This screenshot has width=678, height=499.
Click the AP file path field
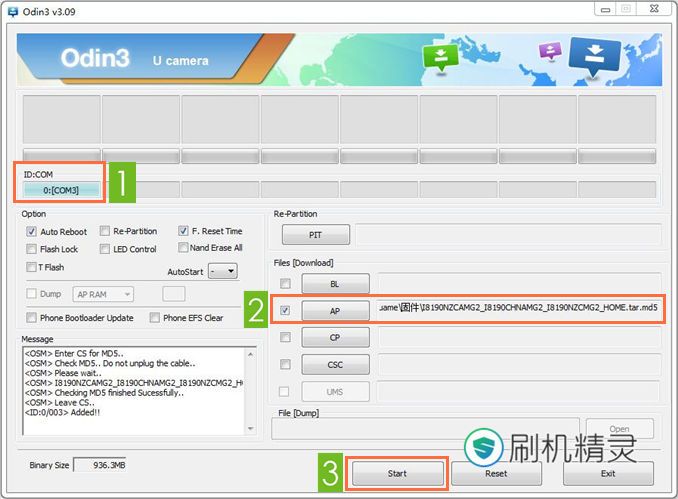(518, 308)
